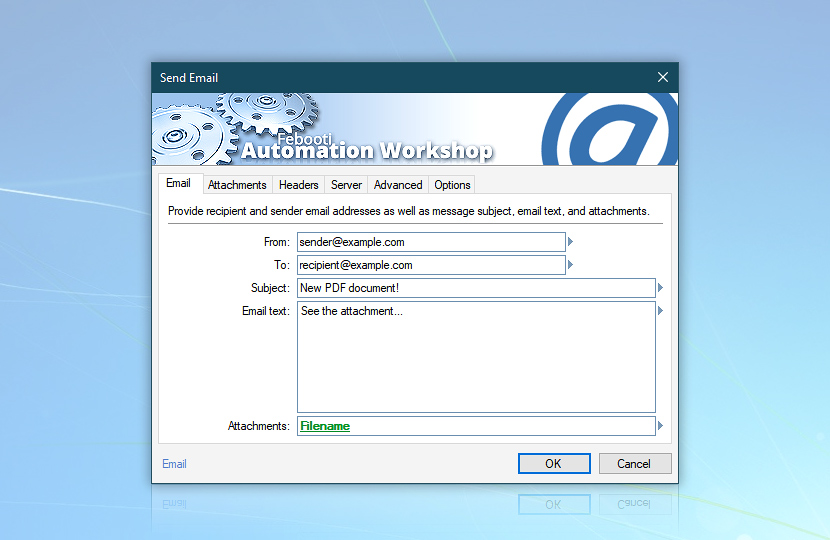Open the Email help link at bottom
The width and height of the screenshot is (830, 540).
pyautogui.click(x=174, y=464)
